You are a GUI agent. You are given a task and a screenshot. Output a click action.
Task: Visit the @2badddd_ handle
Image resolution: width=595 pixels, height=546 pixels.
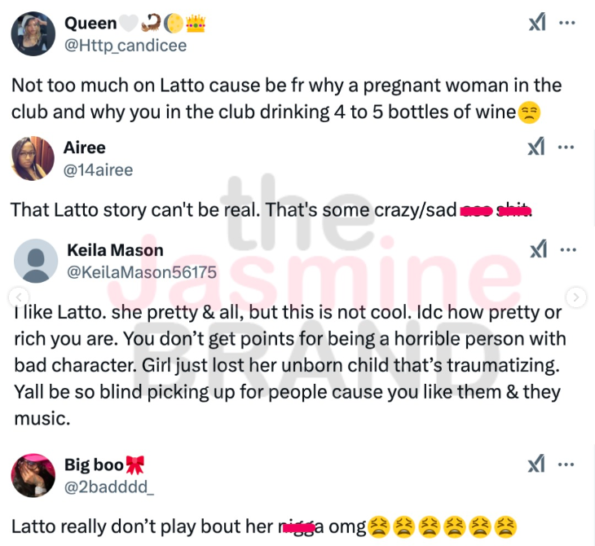coord(109,487)
